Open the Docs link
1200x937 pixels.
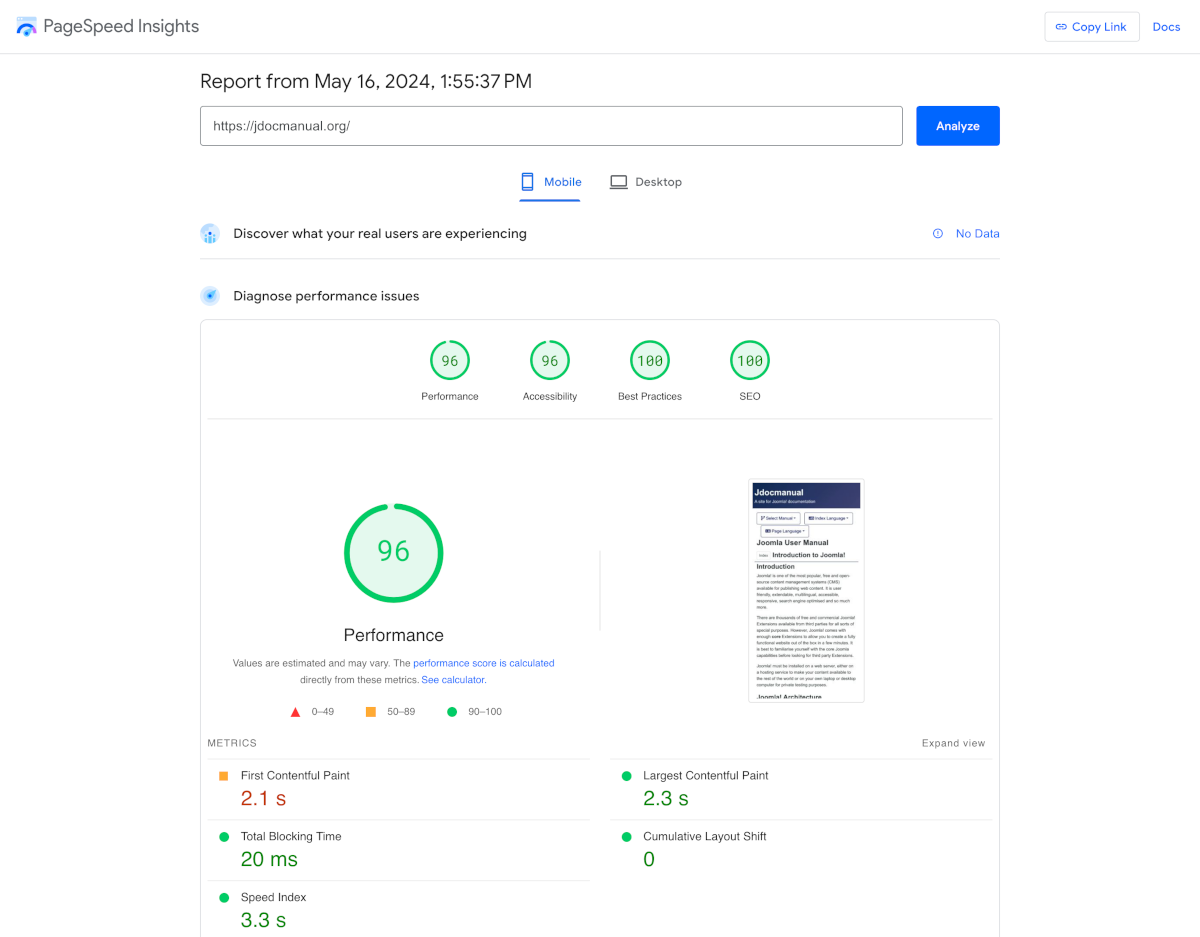pyautogui.click(x=1166, y=26)
